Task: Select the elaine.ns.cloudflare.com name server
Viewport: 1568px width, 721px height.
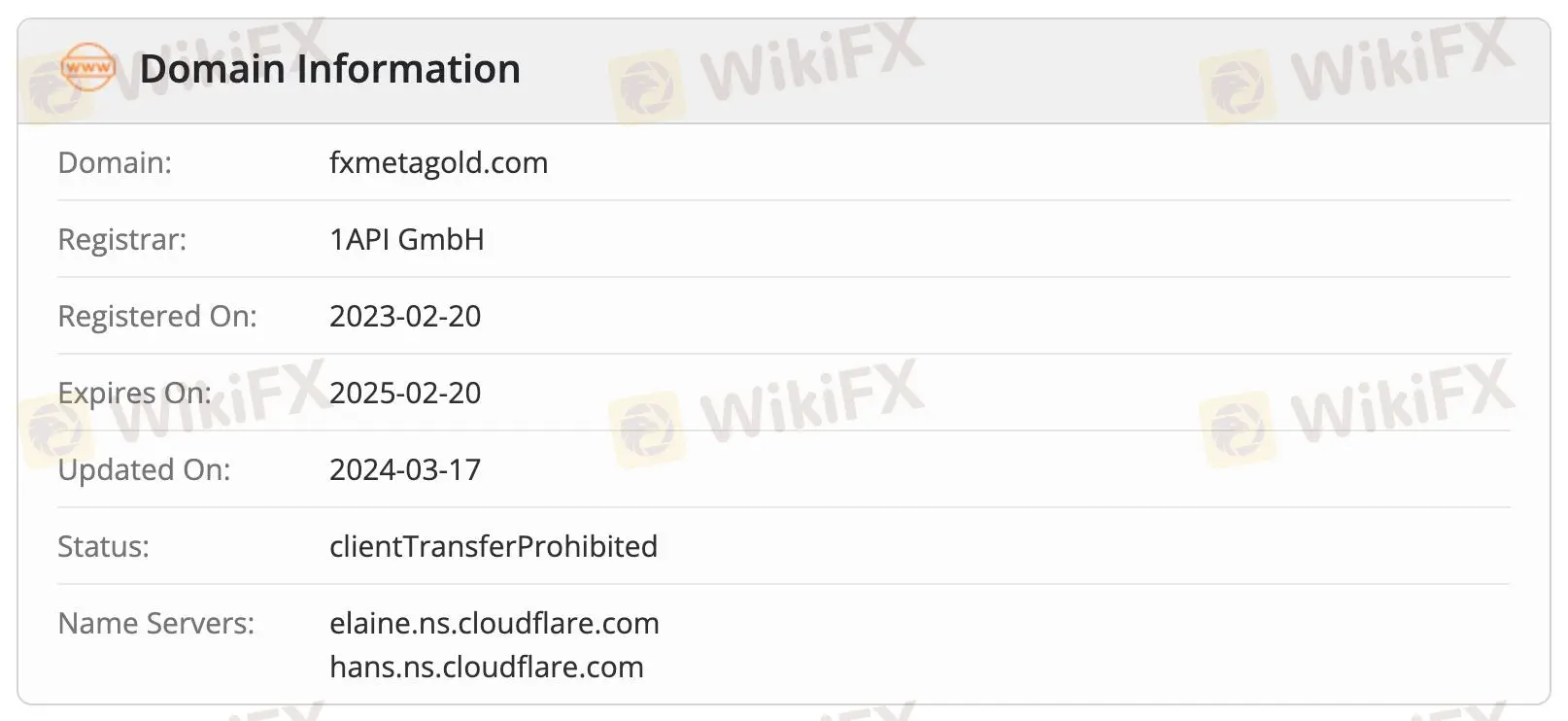Action: click(x=494, y=623)
